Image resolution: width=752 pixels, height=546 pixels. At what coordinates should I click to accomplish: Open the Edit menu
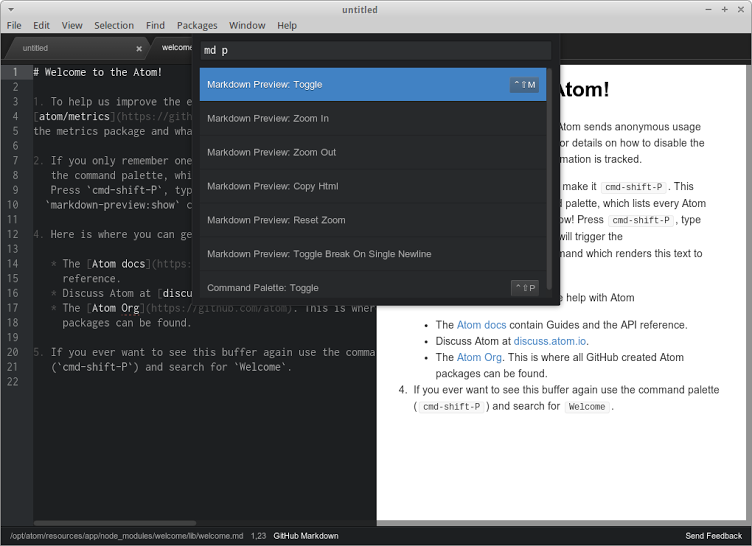(x=41, y=25)
